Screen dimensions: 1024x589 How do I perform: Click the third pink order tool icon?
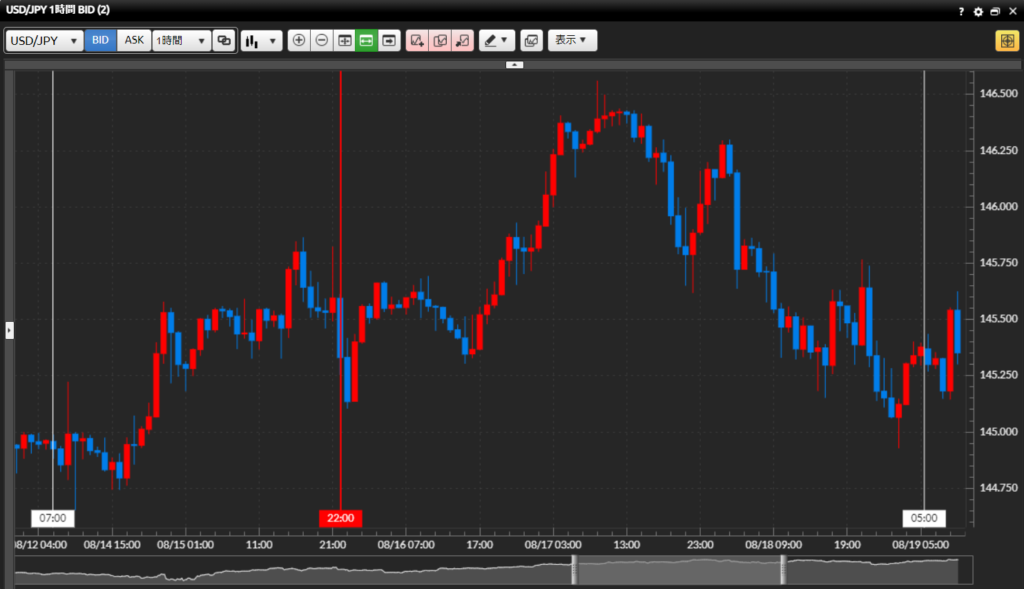pos(462,41)
